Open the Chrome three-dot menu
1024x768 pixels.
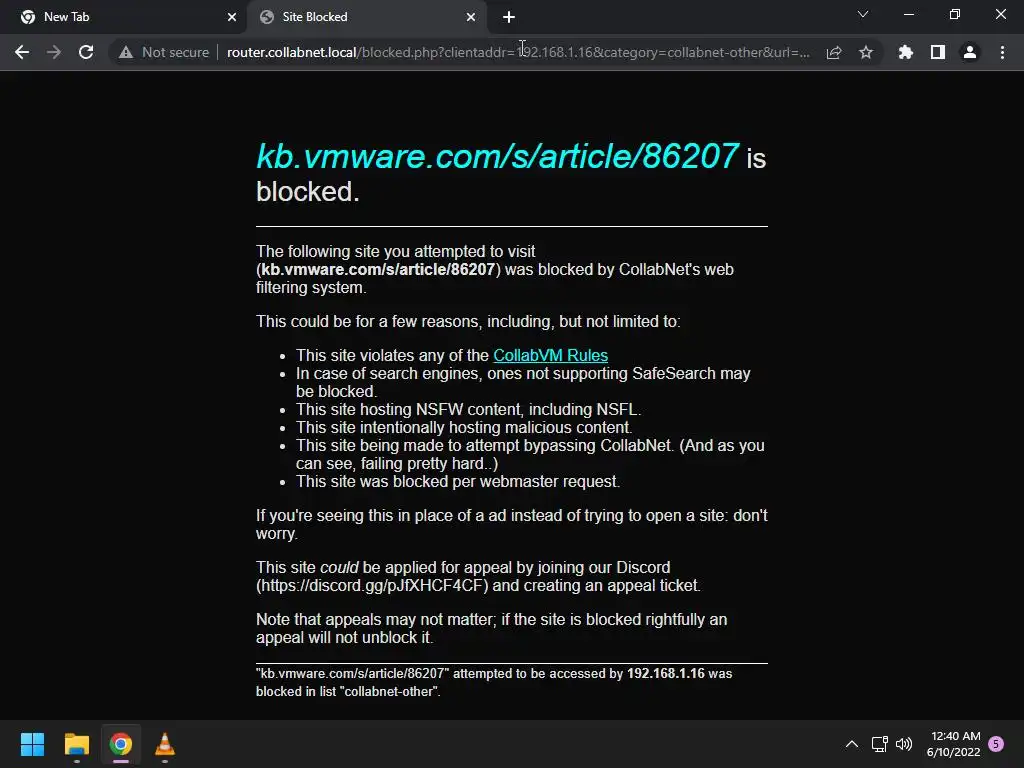tap(1002, 52)
